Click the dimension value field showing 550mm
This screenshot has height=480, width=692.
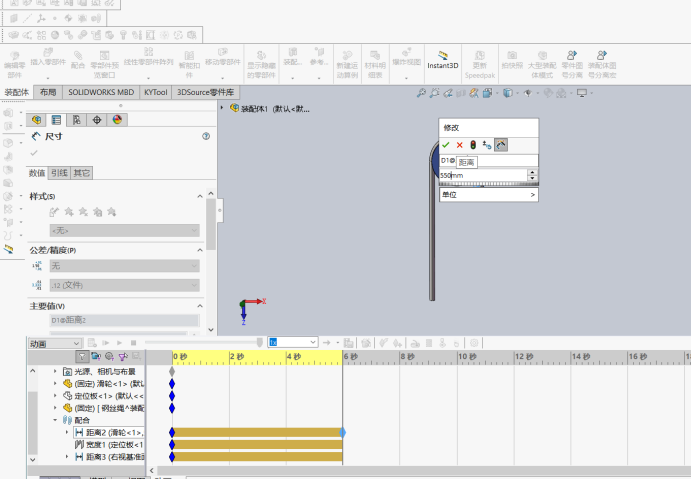pos(483,175)
